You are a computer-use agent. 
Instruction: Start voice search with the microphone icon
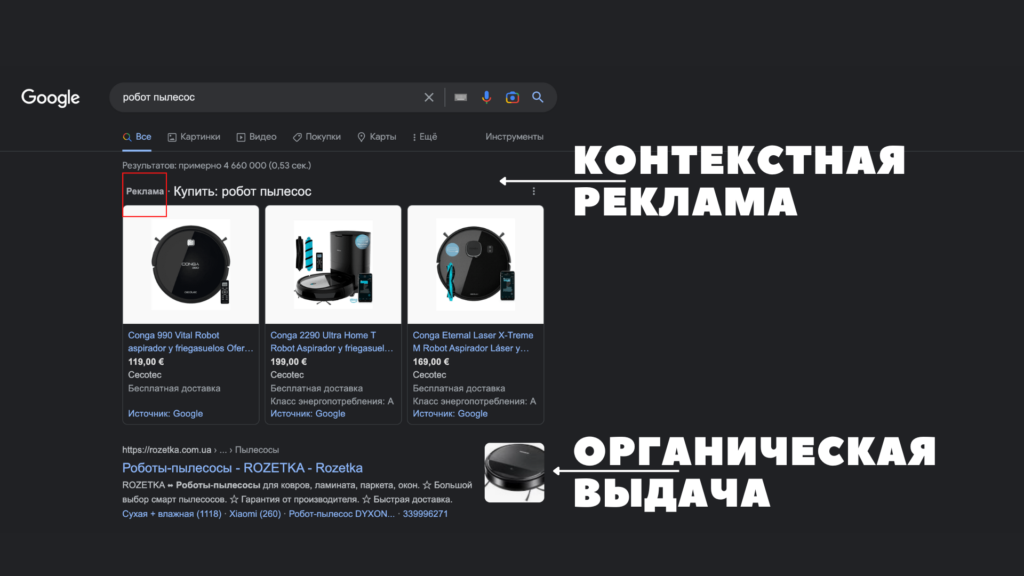coord(487,97)
